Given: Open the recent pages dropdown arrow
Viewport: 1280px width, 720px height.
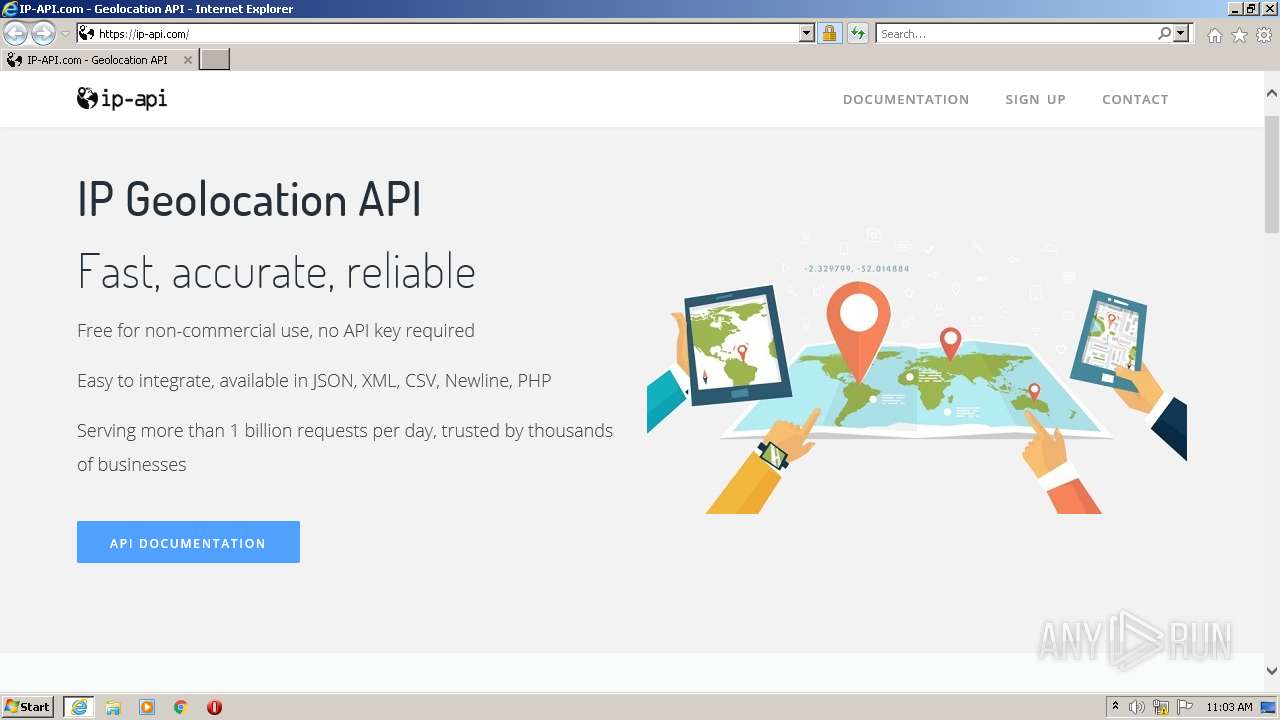Looking at the screenshot, I should pyautogui.click(x=65, y=34).
